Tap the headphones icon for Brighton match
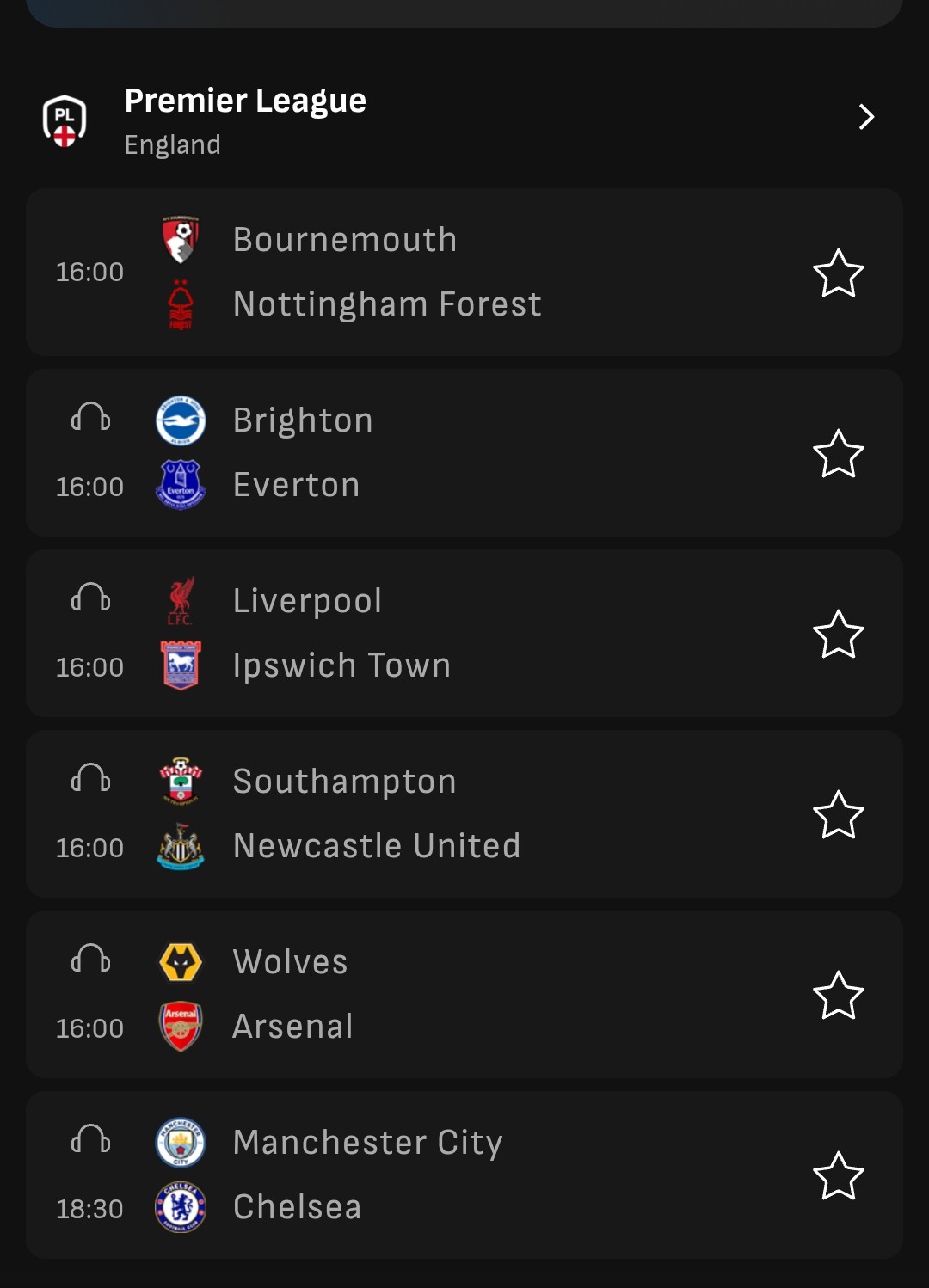This screenshot has width=929, height=1288. tap(90, 418)
